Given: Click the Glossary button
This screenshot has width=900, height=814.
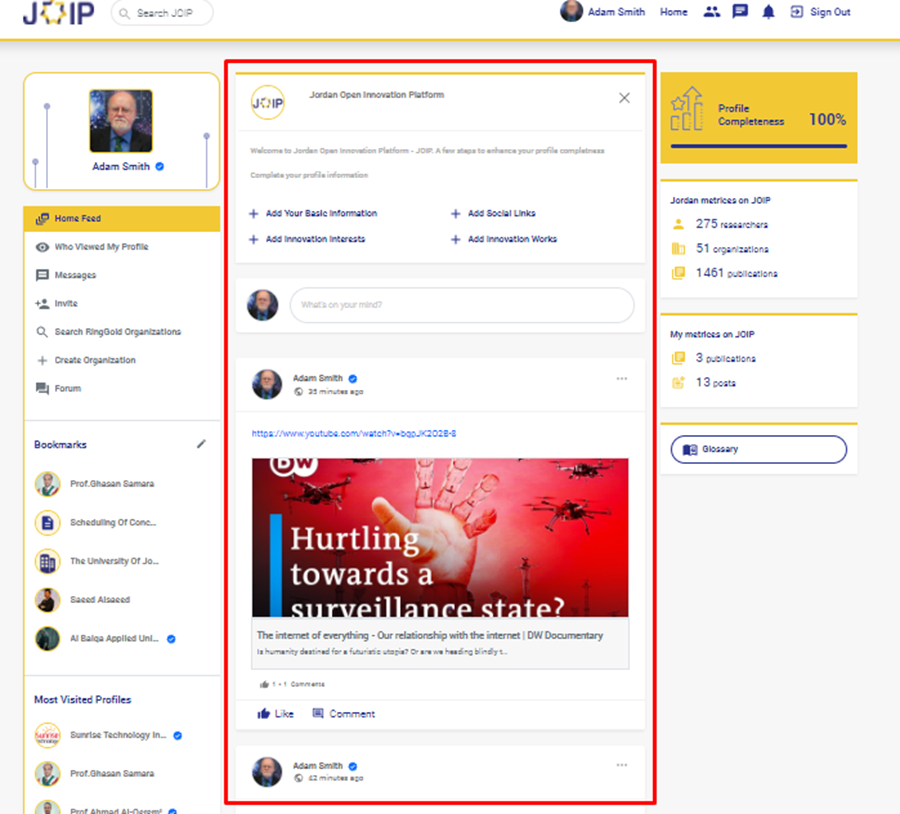Looking at the screenshot, I should tap(758, 450).
